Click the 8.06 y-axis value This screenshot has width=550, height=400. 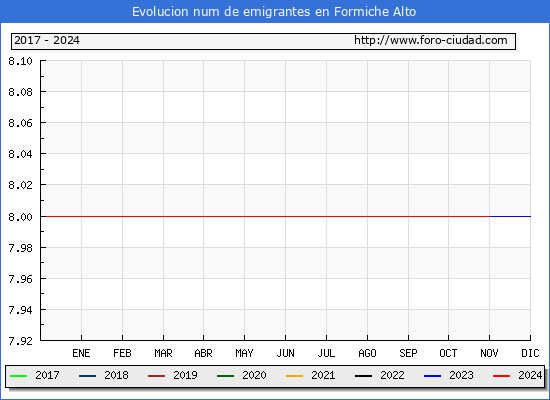tap(20, 124)
